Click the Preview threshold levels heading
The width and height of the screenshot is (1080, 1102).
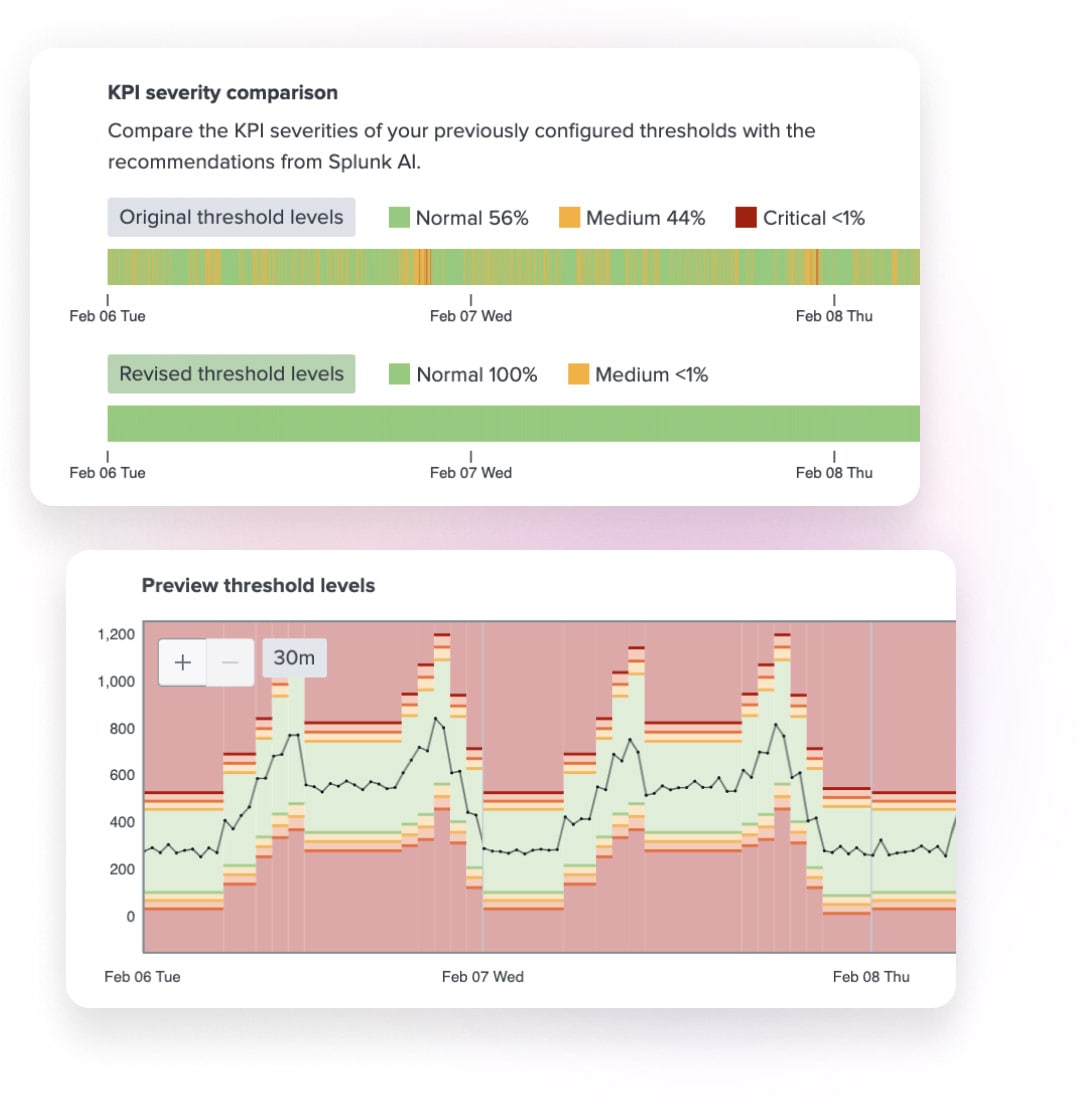[258, 586]
